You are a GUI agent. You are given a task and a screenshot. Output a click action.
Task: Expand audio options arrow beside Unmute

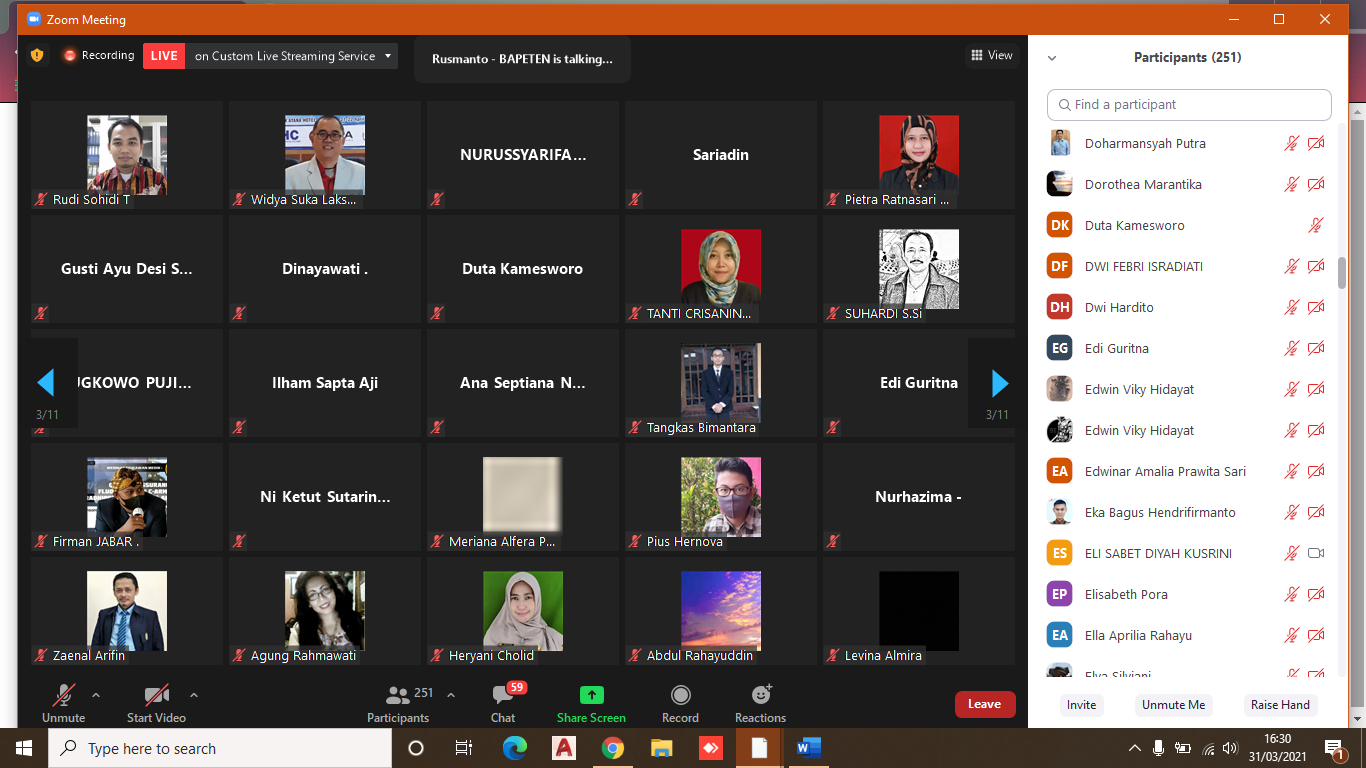pyautogui.click(x=96, y=695)
